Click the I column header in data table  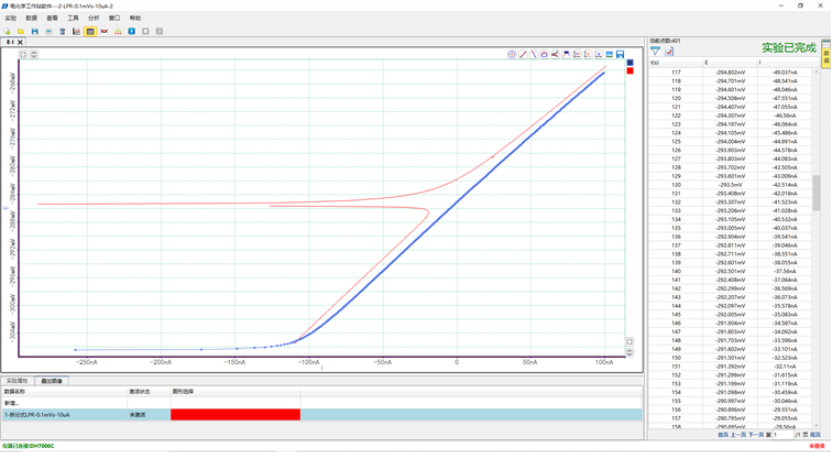point(784,63)
